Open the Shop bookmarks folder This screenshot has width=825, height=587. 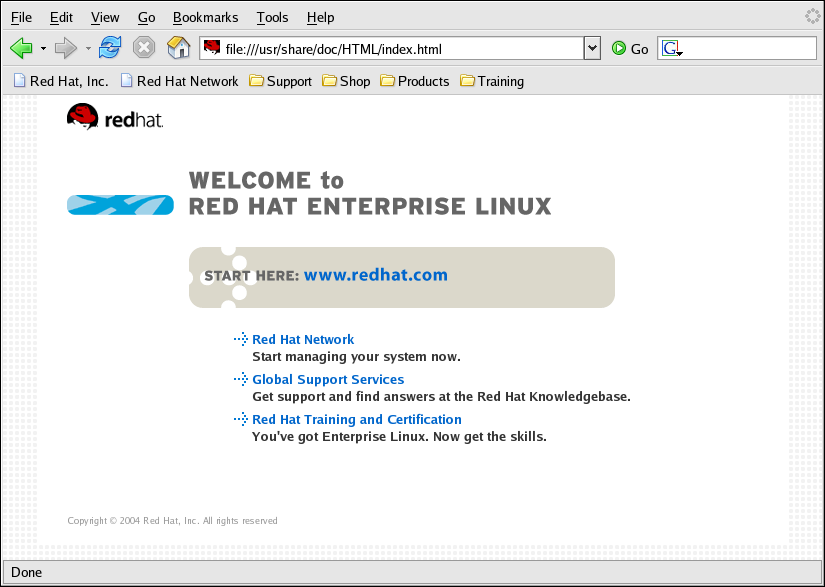coord(346,81)
